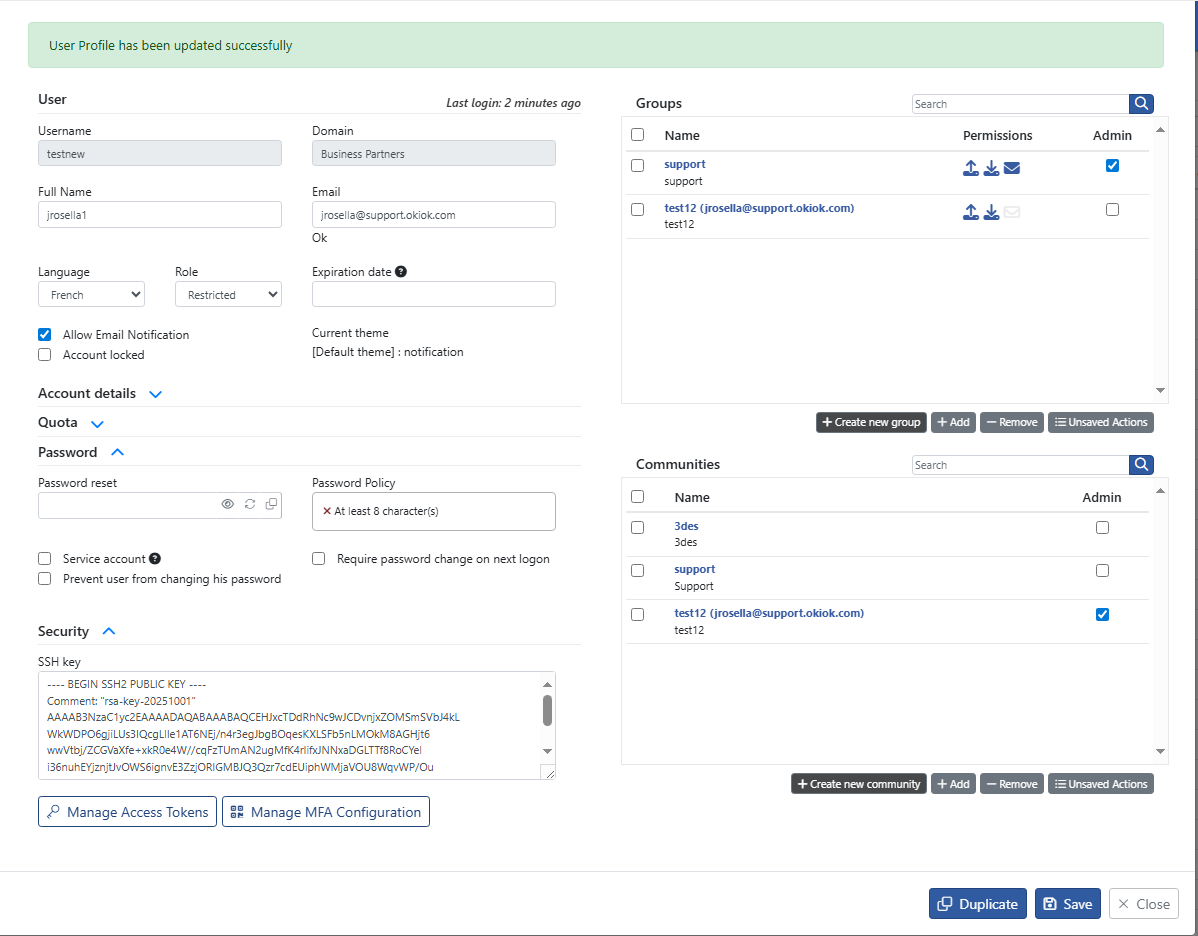Show the password using the eye icon
The image size is (1198, 936).
tap(228, 504)
